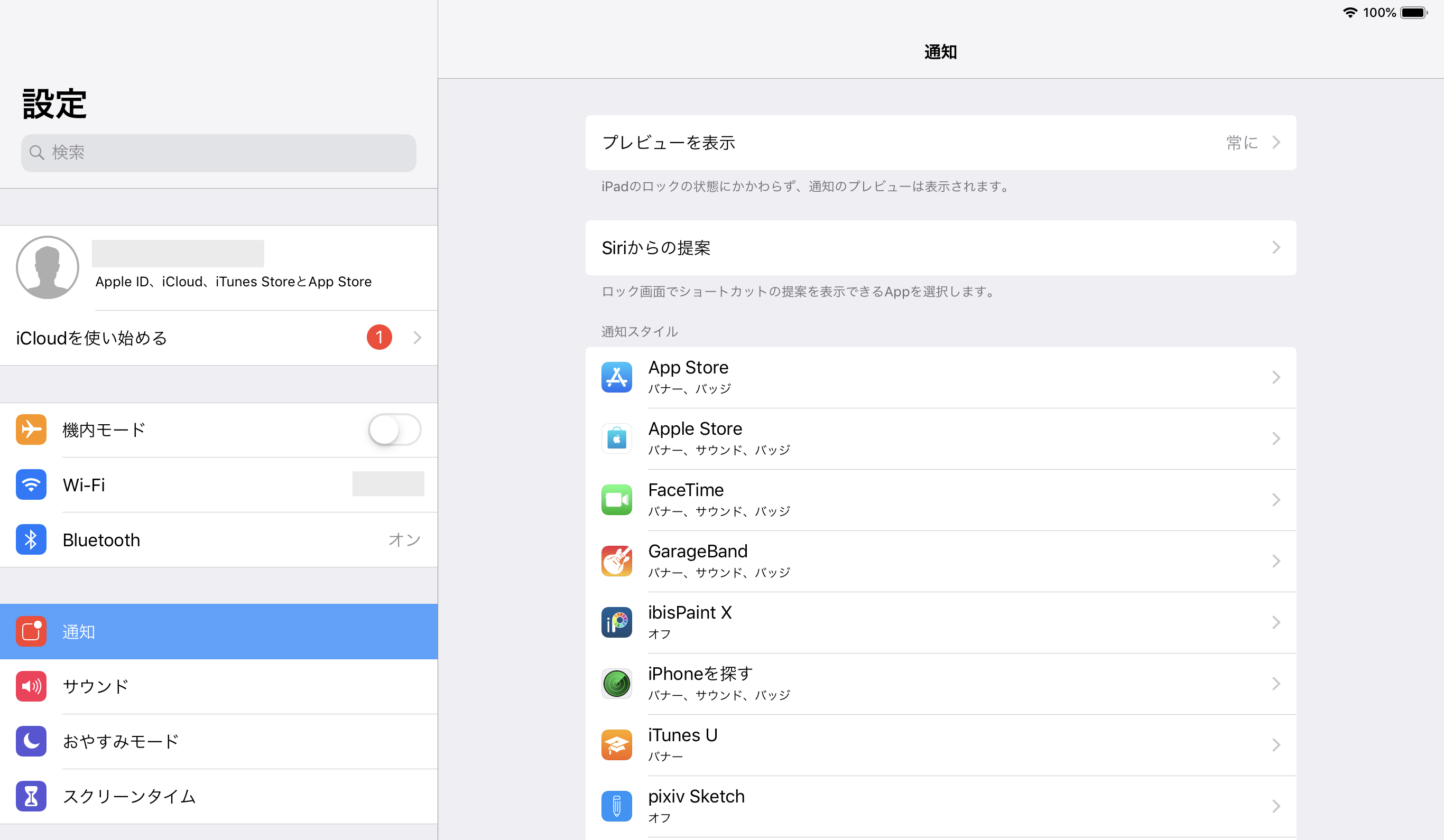Tap the red badge on iCloud row
Image resolution: width=1444 pixels, height=840 pixels.
[379, 337]
